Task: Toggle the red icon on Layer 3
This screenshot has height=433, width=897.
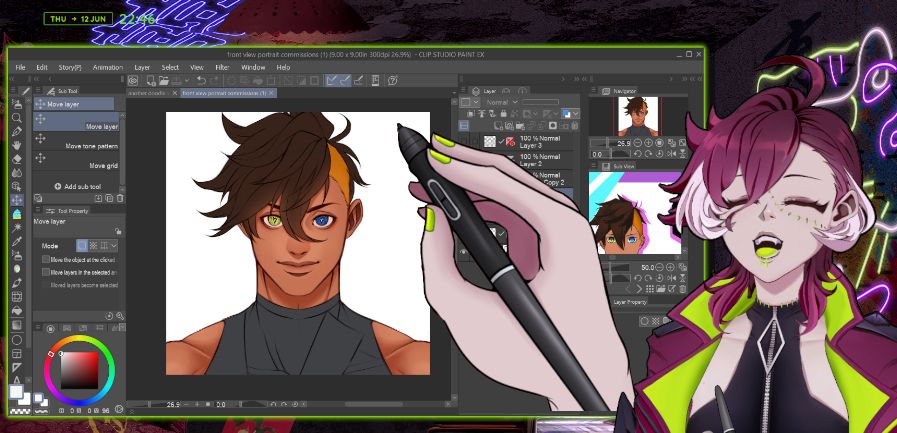Action: click(511, 141)
